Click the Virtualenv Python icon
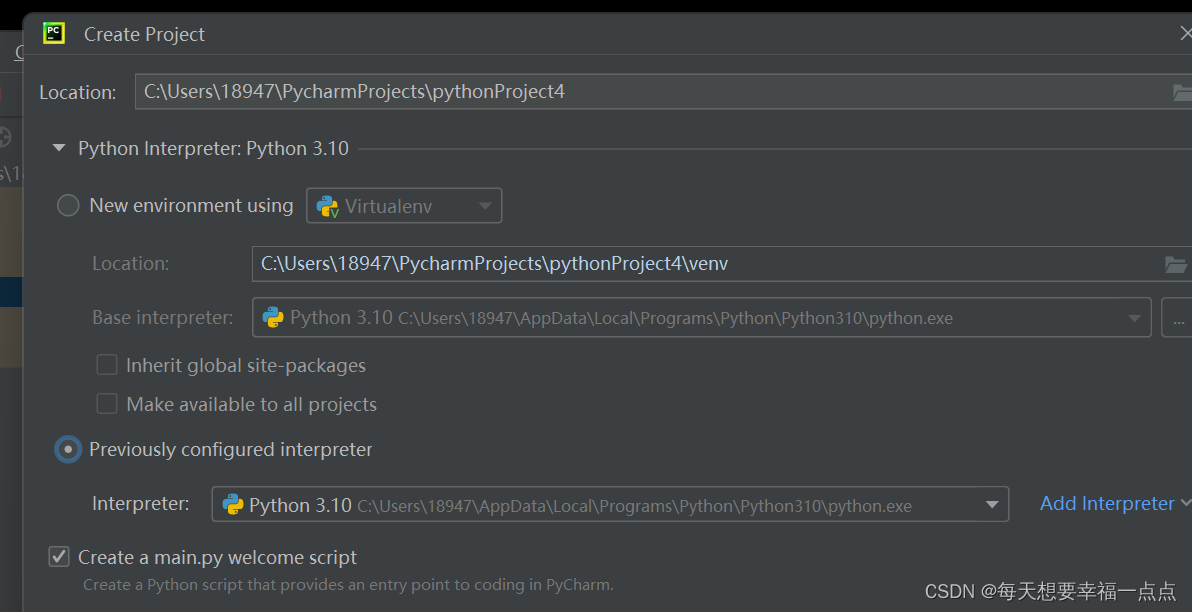 [x=328, y=207]
